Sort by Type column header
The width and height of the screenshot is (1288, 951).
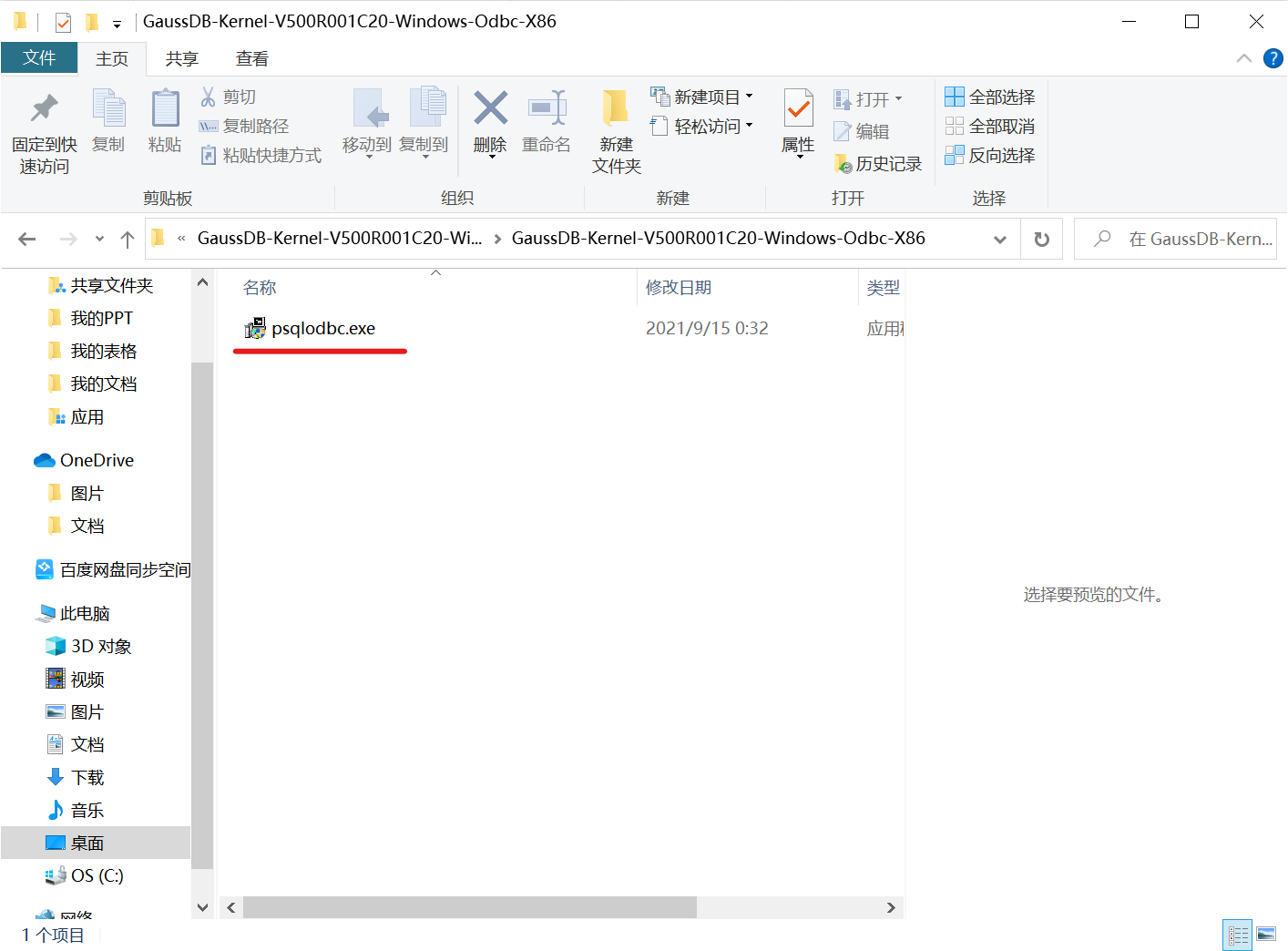[x=883, y=288]
